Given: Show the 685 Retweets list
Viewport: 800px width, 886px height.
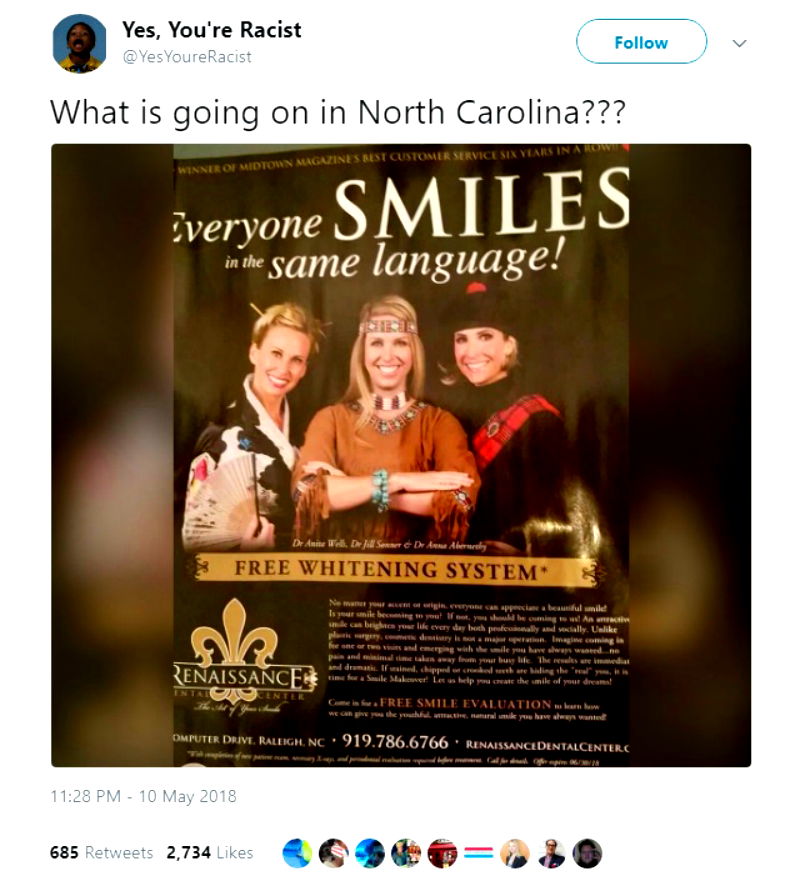Looking at the screenshot, I should [x=102, y=852].
